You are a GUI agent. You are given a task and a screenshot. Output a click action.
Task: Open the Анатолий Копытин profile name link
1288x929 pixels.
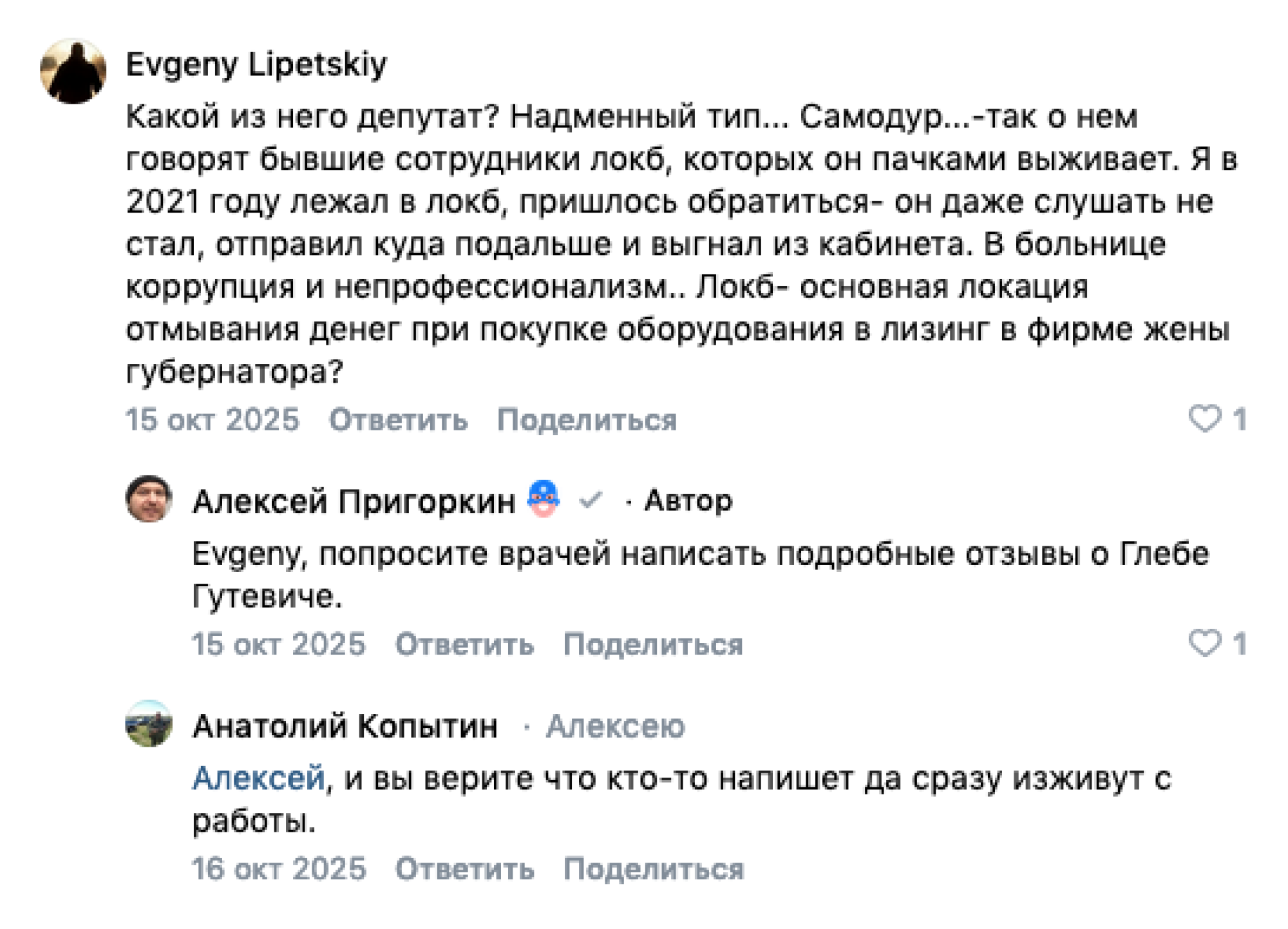pyautogui.click(x=345, y=726)
